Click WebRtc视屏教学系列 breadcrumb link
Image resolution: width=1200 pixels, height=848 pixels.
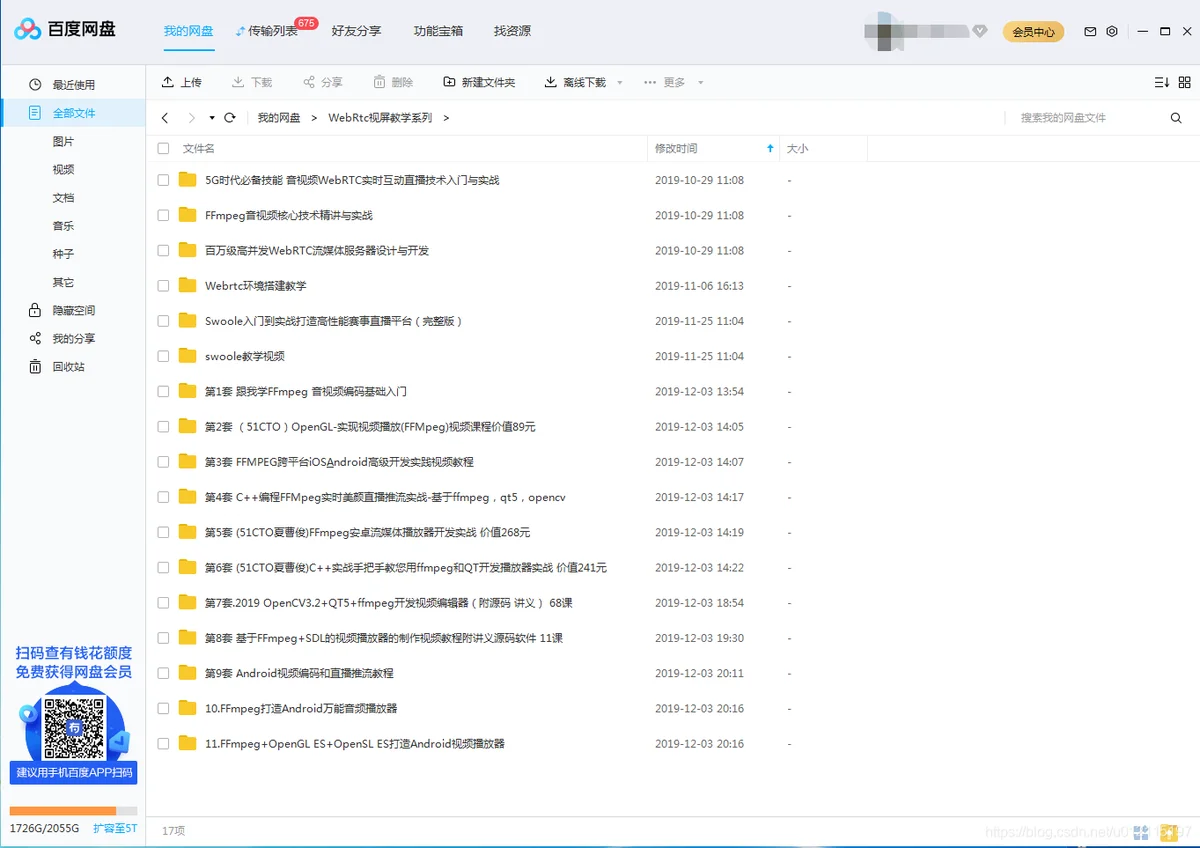pos(380,118)
